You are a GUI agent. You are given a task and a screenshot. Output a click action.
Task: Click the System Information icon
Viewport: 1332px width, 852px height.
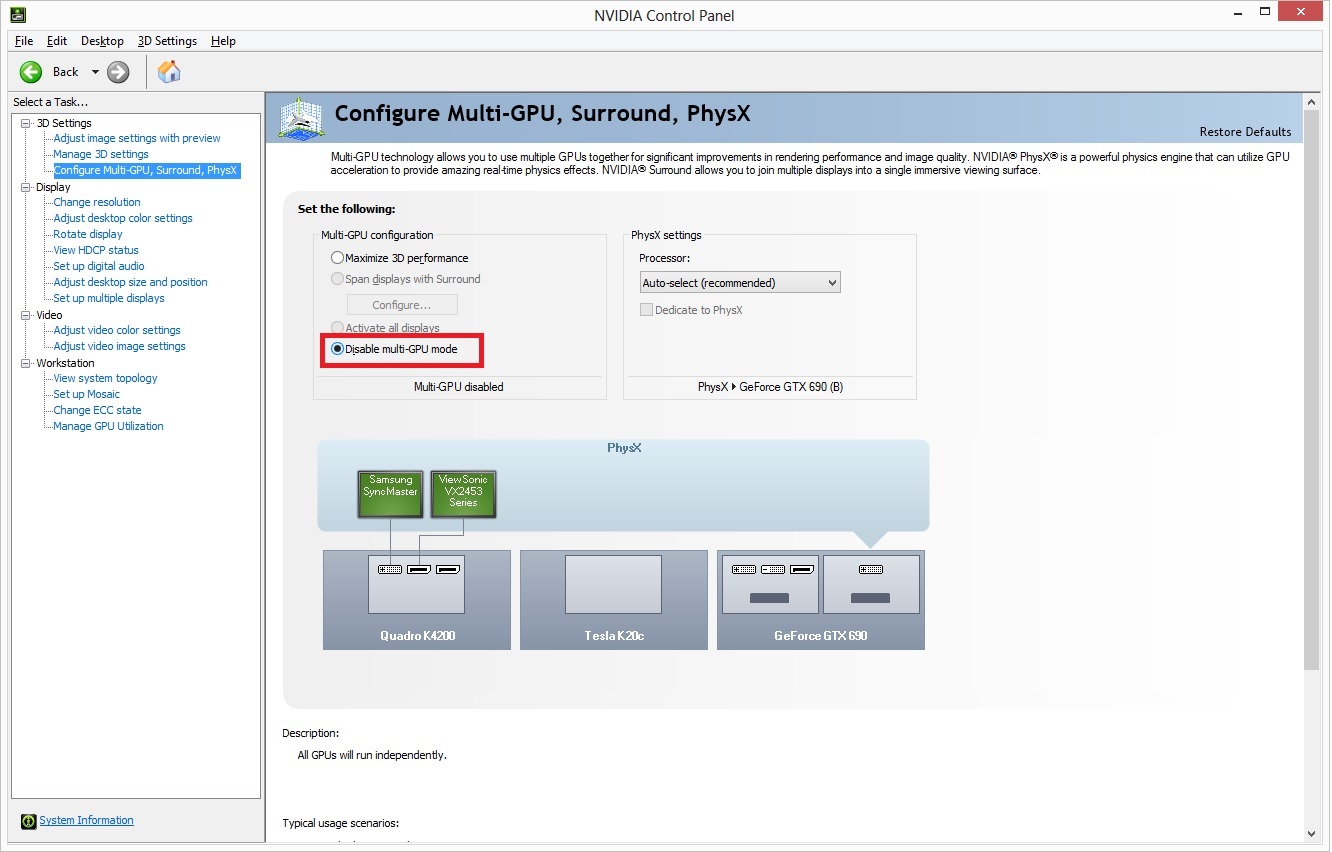coord(28,821)
